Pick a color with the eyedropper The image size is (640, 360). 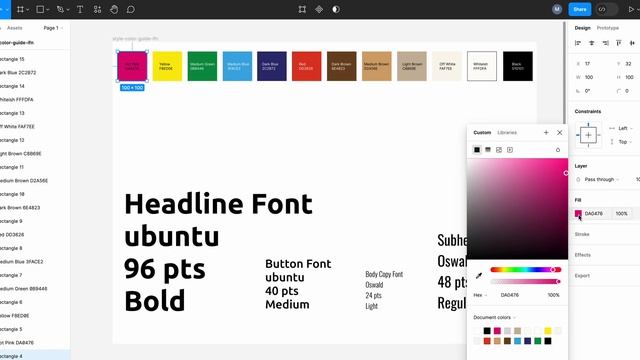479,276
